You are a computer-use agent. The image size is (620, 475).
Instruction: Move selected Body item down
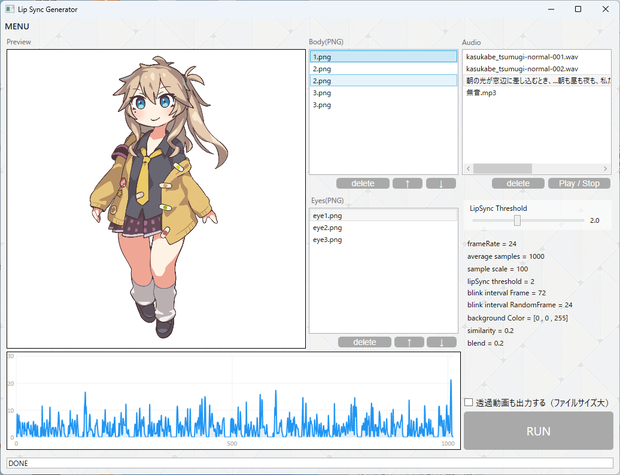click(441, 184)
